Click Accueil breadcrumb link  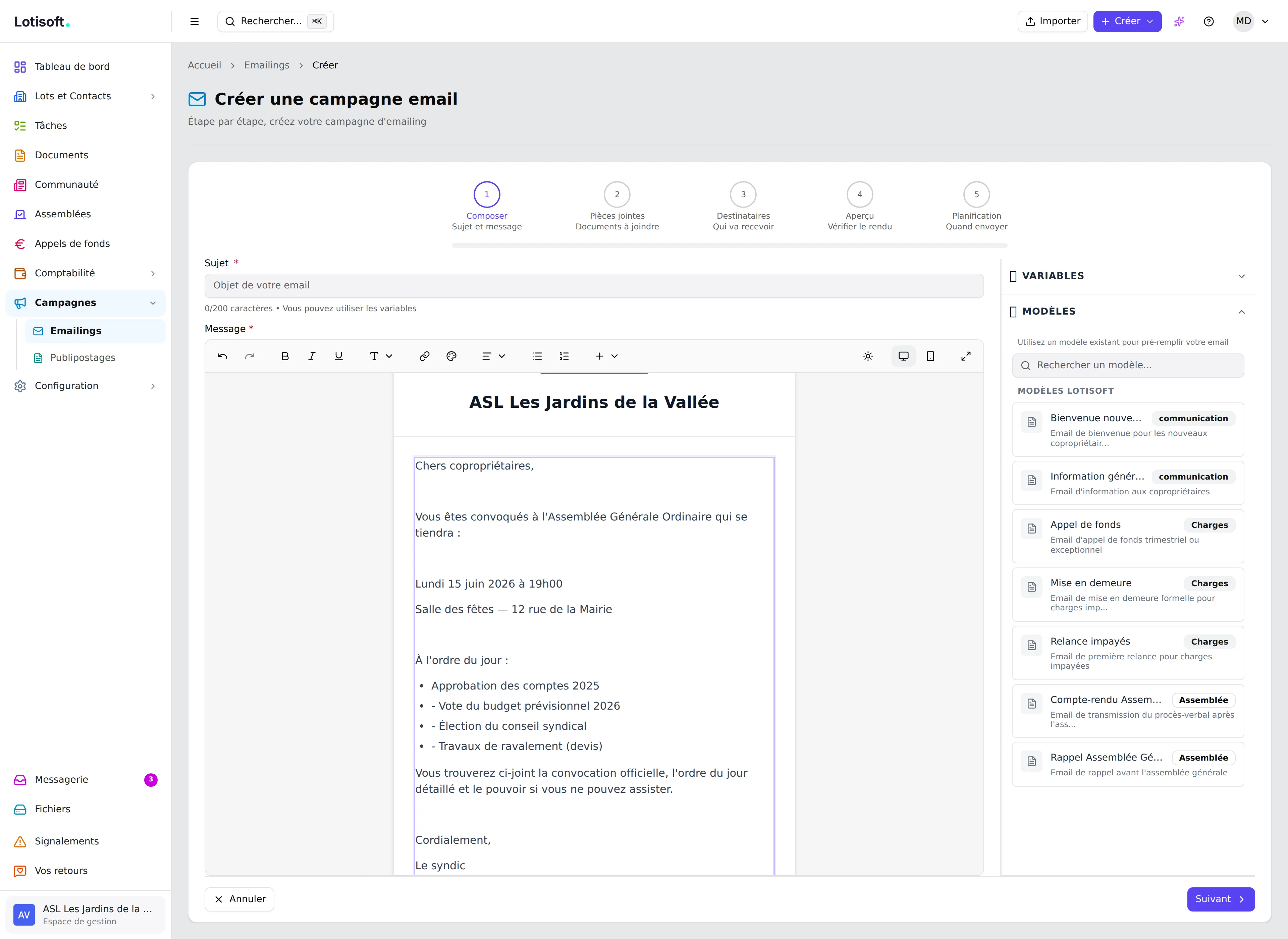204,65
